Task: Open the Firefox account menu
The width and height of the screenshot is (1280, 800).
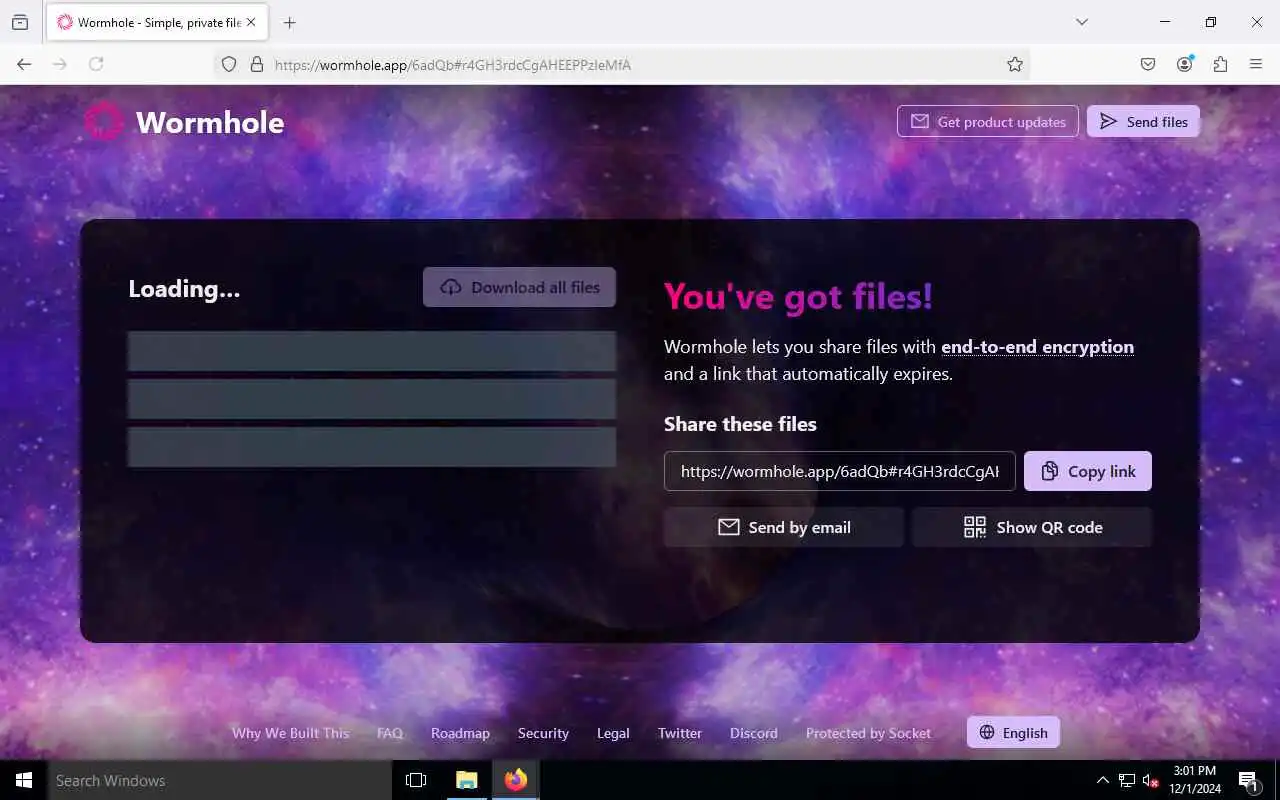Action: (x=1184, y=64)
